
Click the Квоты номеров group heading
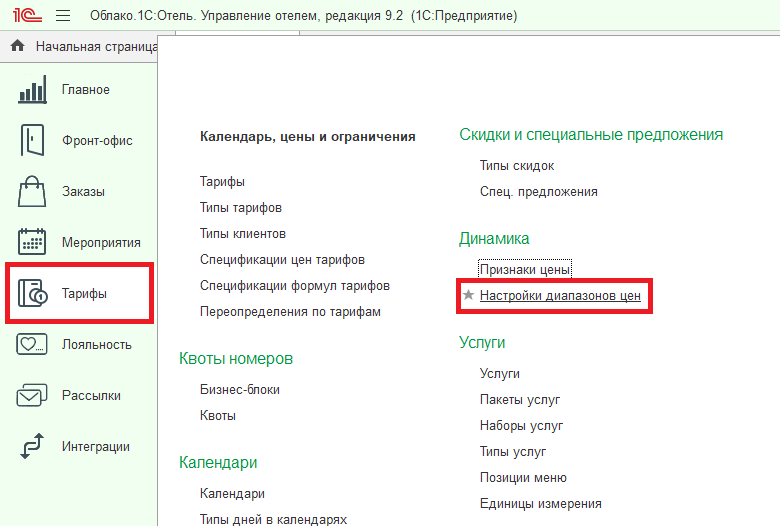pos(236,358)
